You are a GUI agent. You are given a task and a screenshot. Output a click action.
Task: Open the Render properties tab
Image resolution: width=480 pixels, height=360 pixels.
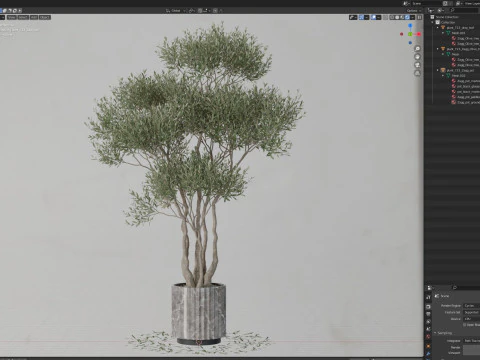[x=428, y=307]
